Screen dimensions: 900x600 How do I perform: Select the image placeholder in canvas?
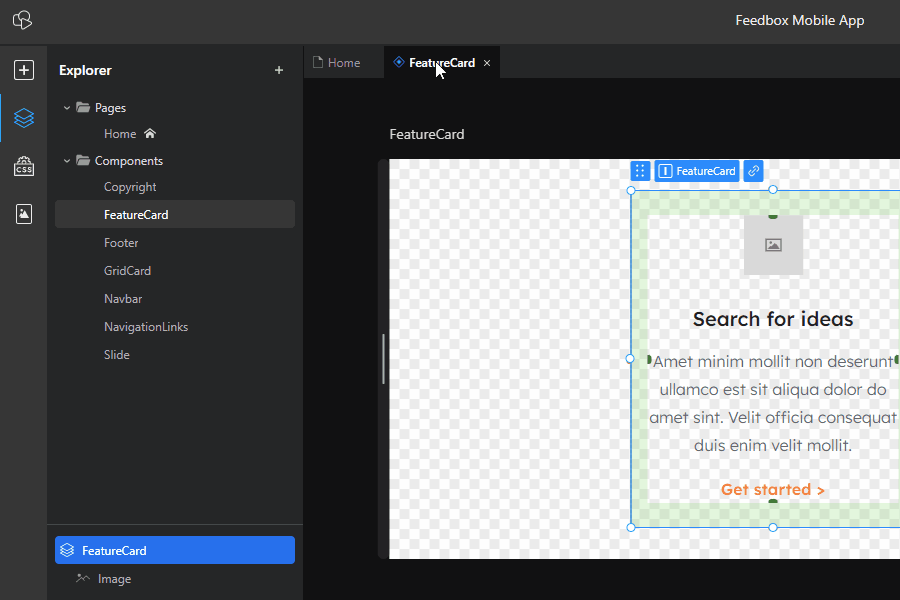(773, 245)
